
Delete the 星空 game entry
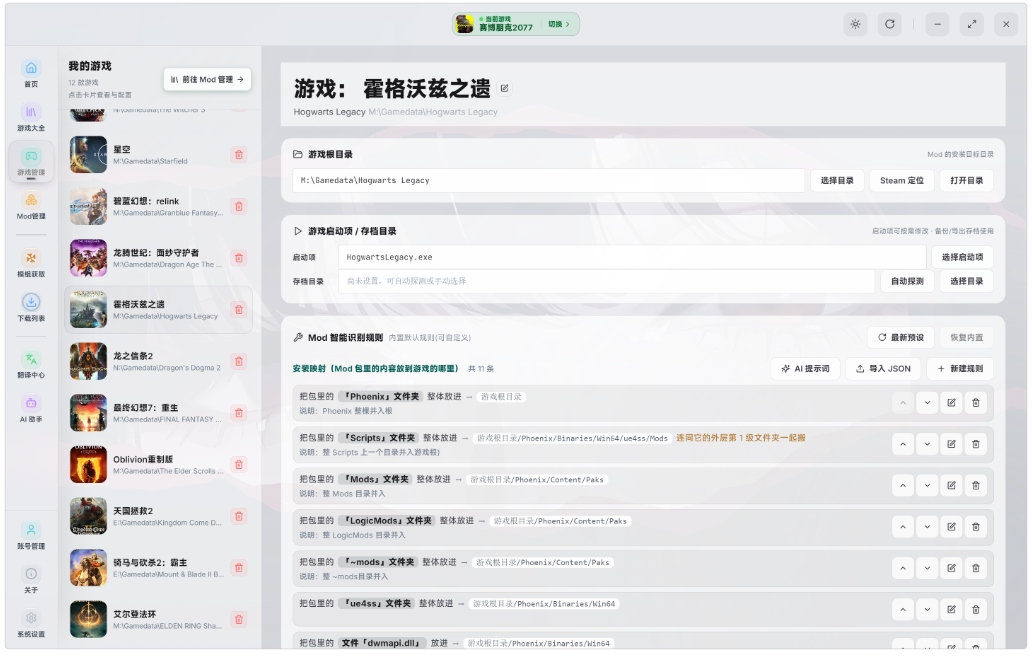click(x=239, y=155)
